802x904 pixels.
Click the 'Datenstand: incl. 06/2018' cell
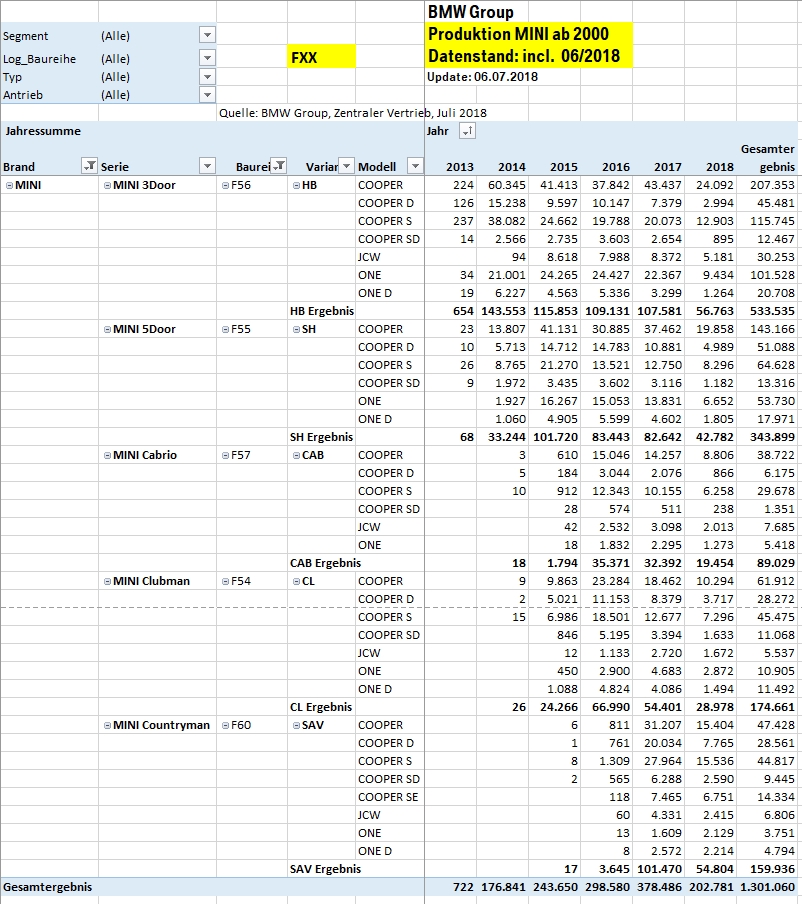point(524,56)
